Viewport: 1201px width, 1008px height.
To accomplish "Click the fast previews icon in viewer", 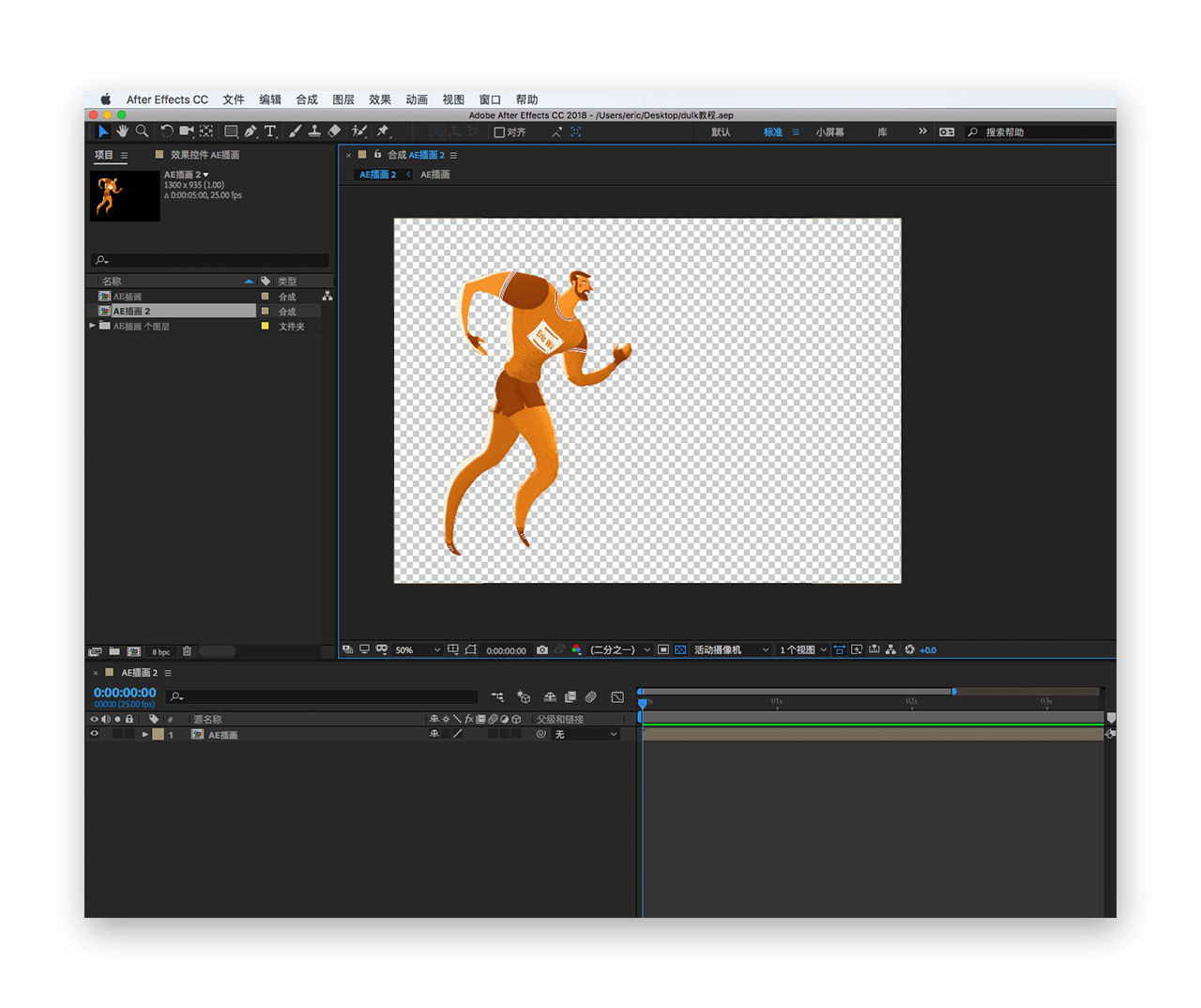I will coord(857,649).
